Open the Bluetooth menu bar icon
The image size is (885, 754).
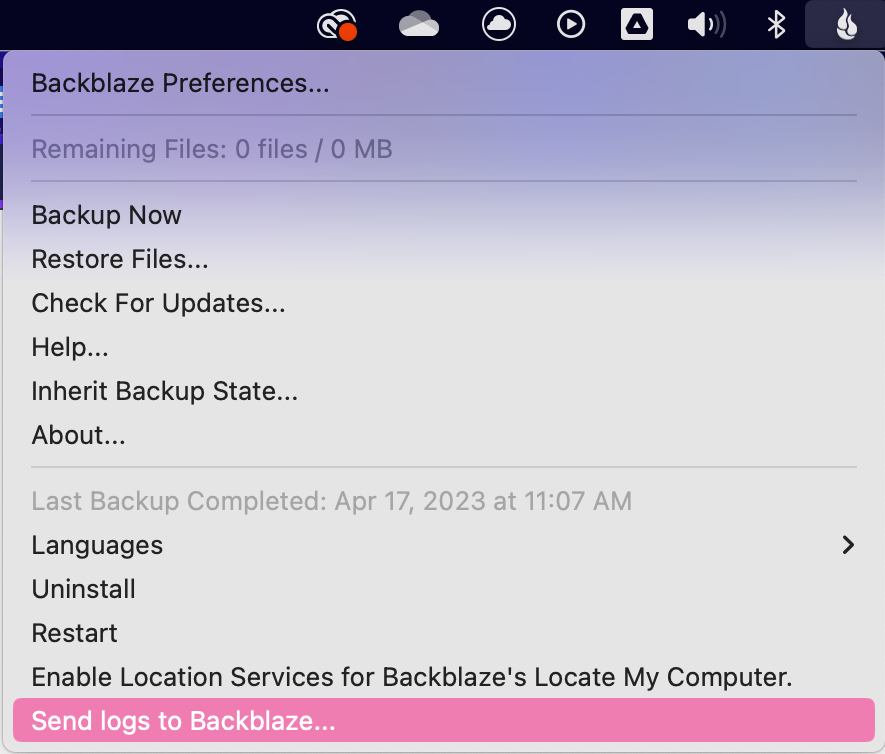[777, 25]
